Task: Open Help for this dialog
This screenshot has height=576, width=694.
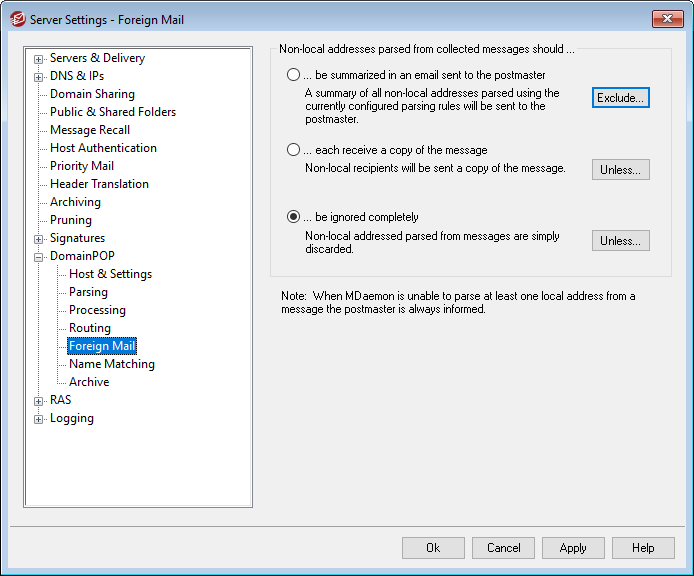Action: pyautogui.click(x=643, y=548)
